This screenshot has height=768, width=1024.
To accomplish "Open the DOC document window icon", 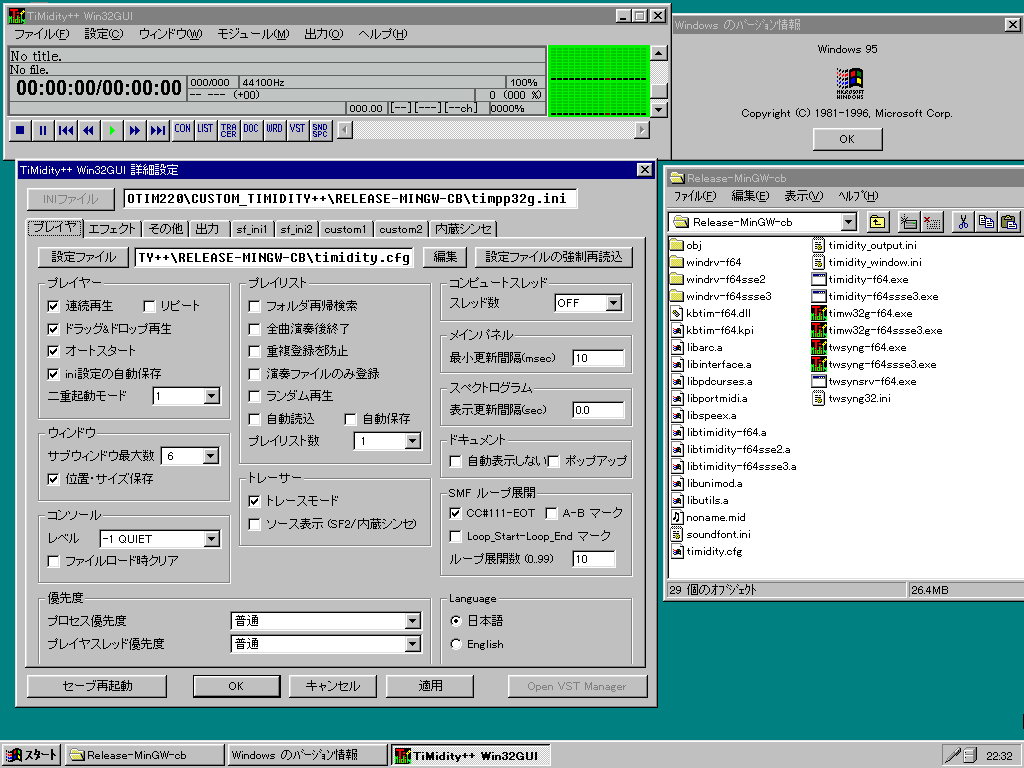I will (x=251, y=130).
